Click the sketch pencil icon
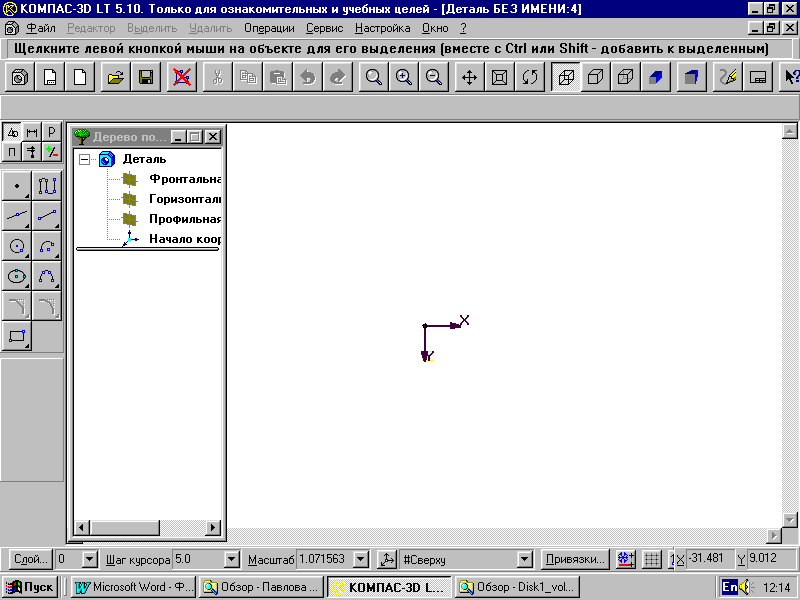The image size is (800, 600). pyautogui.click(x=728, y=78)
